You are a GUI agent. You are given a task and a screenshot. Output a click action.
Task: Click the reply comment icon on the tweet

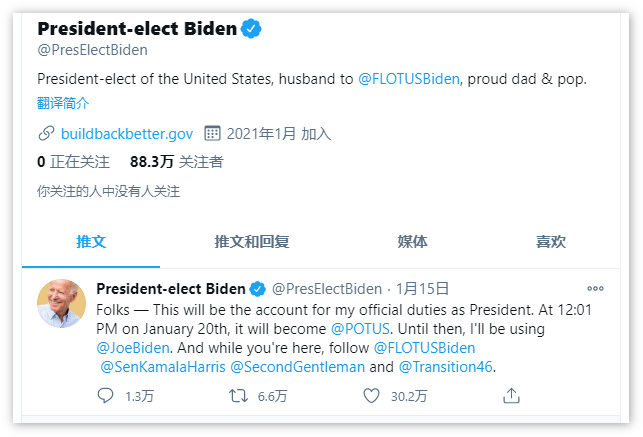click(107, 396)
